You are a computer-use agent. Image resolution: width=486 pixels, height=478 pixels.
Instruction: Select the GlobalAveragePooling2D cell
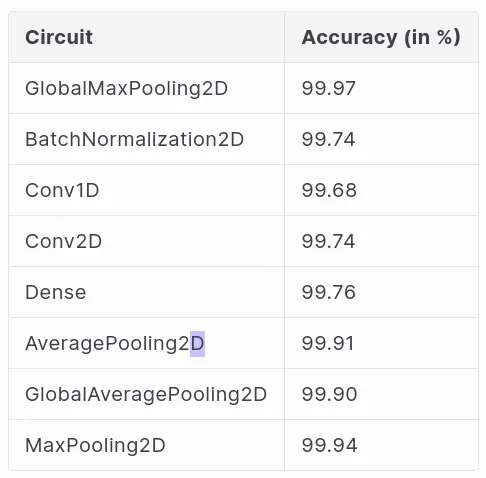[147, 394]
